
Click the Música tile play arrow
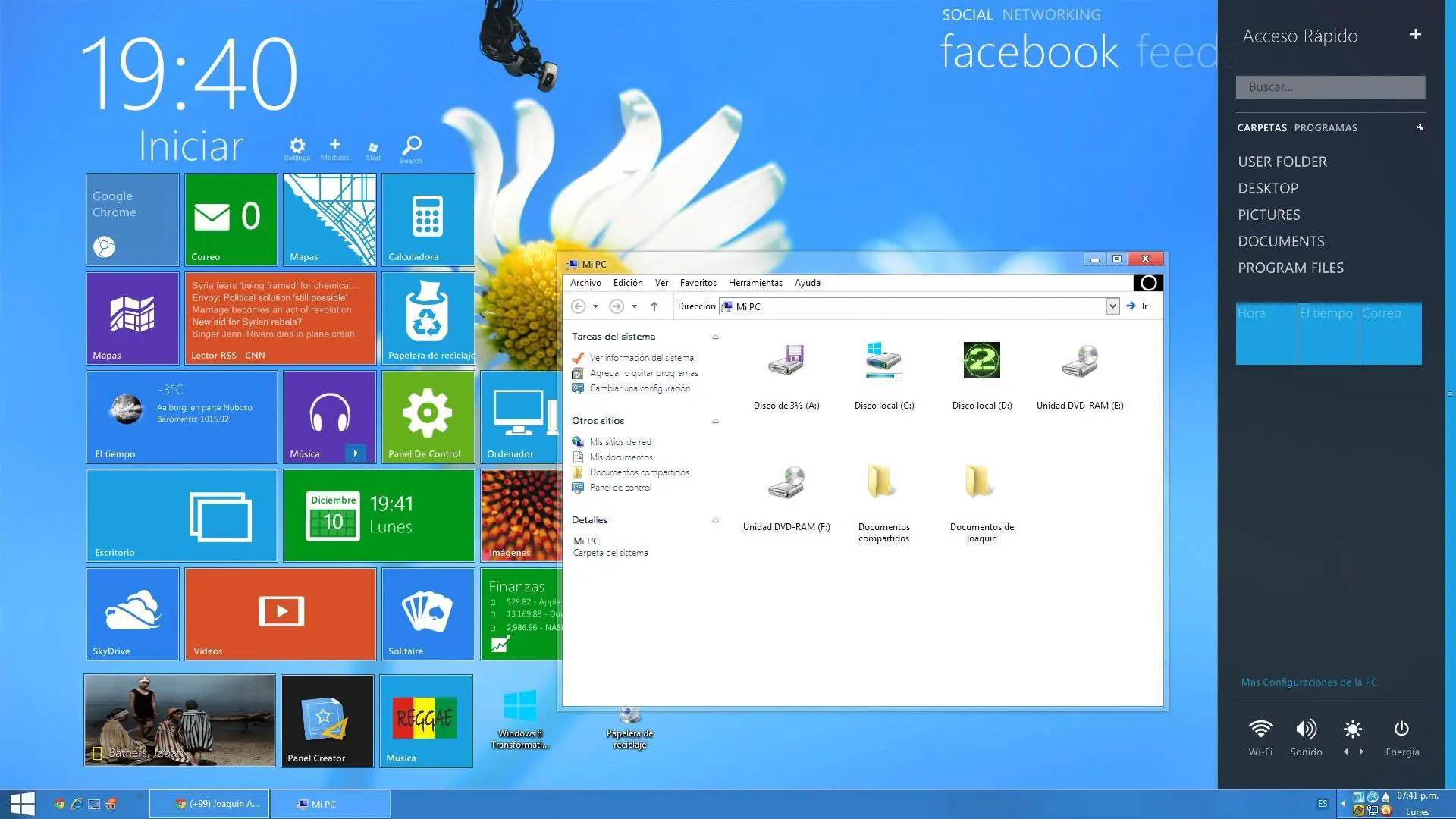[355, 453]
